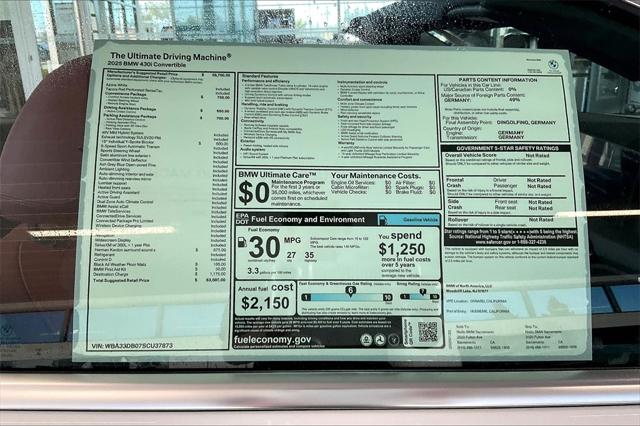Click the EPA DOT badge

click(242, 219)
